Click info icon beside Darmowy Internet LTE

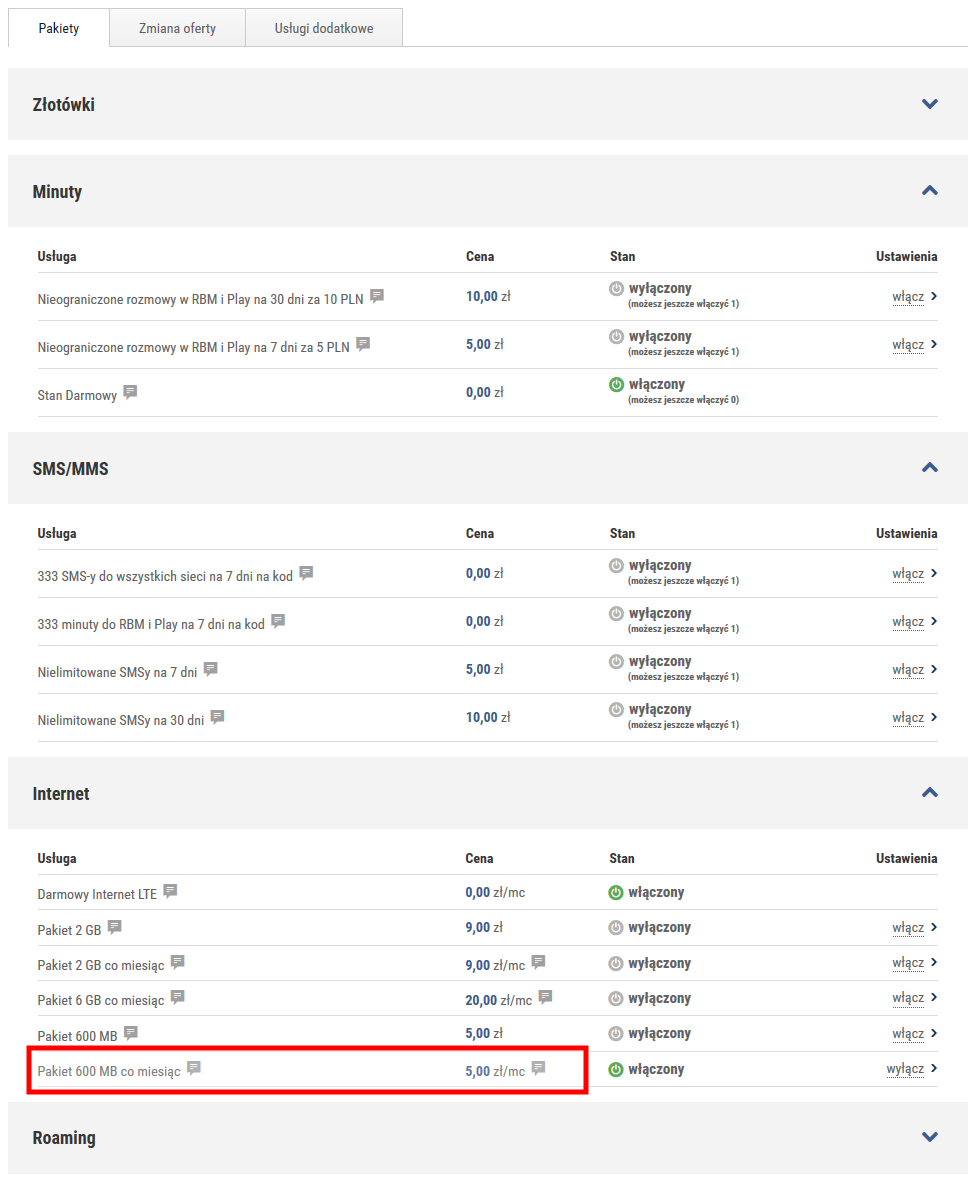click(170, 891)
